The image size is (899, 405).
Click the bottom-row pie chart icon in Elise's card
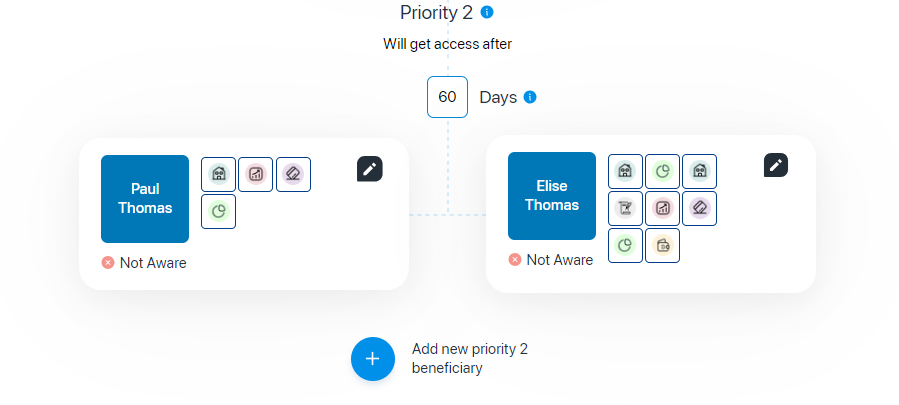(x=625, y=246)
